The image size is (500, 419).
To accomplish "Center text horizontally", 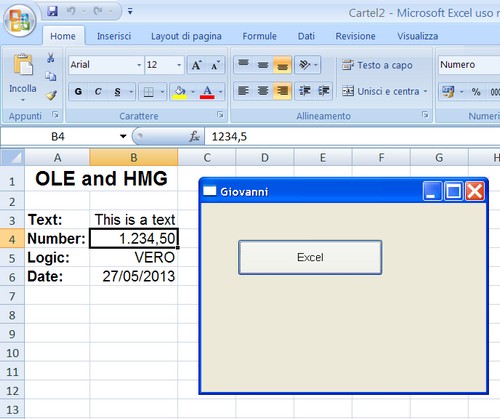I will tap(263, 91).
